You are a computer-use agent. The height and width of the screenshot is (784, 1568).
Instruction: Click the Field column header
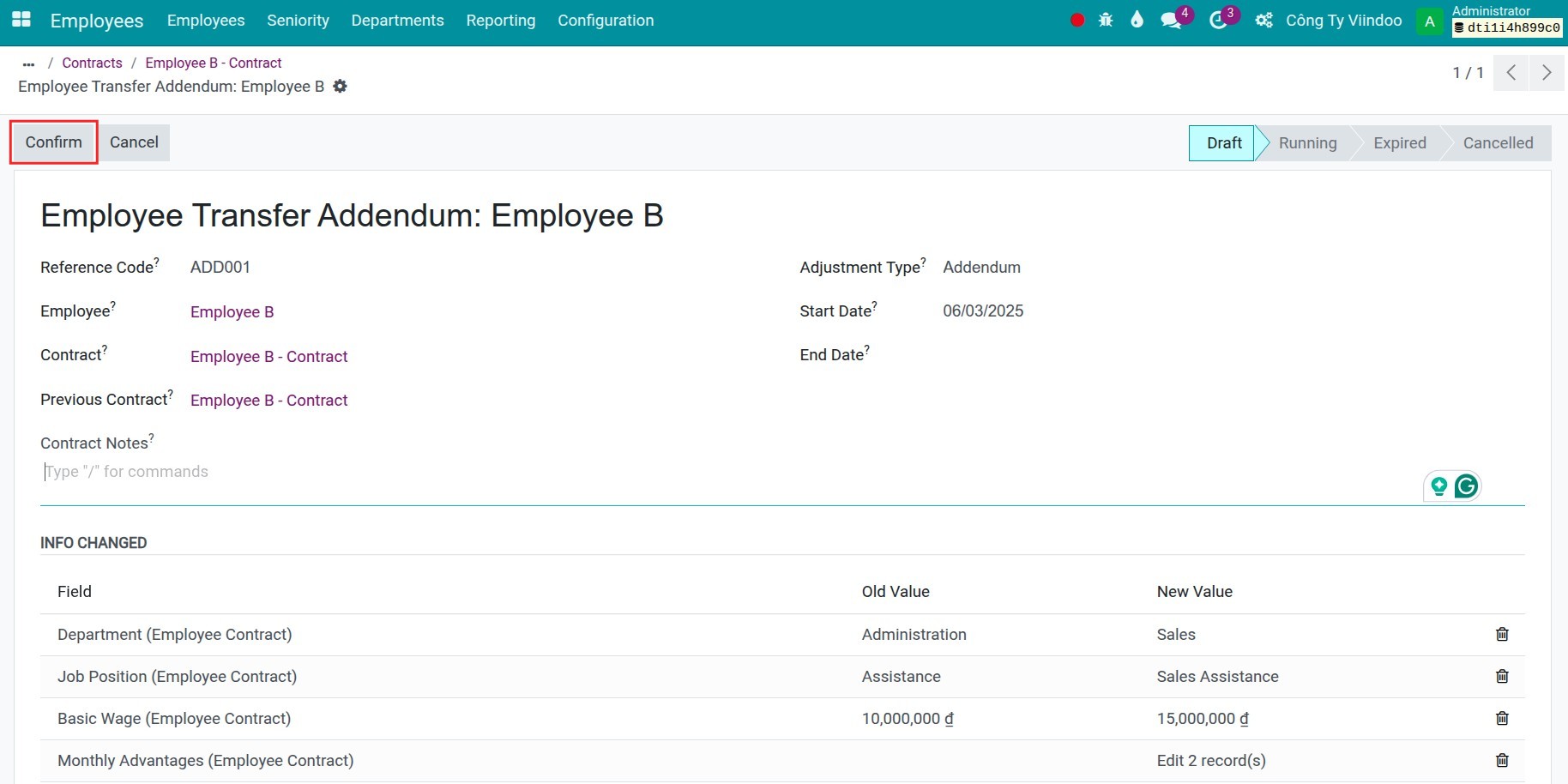click(x=75, y=592)
